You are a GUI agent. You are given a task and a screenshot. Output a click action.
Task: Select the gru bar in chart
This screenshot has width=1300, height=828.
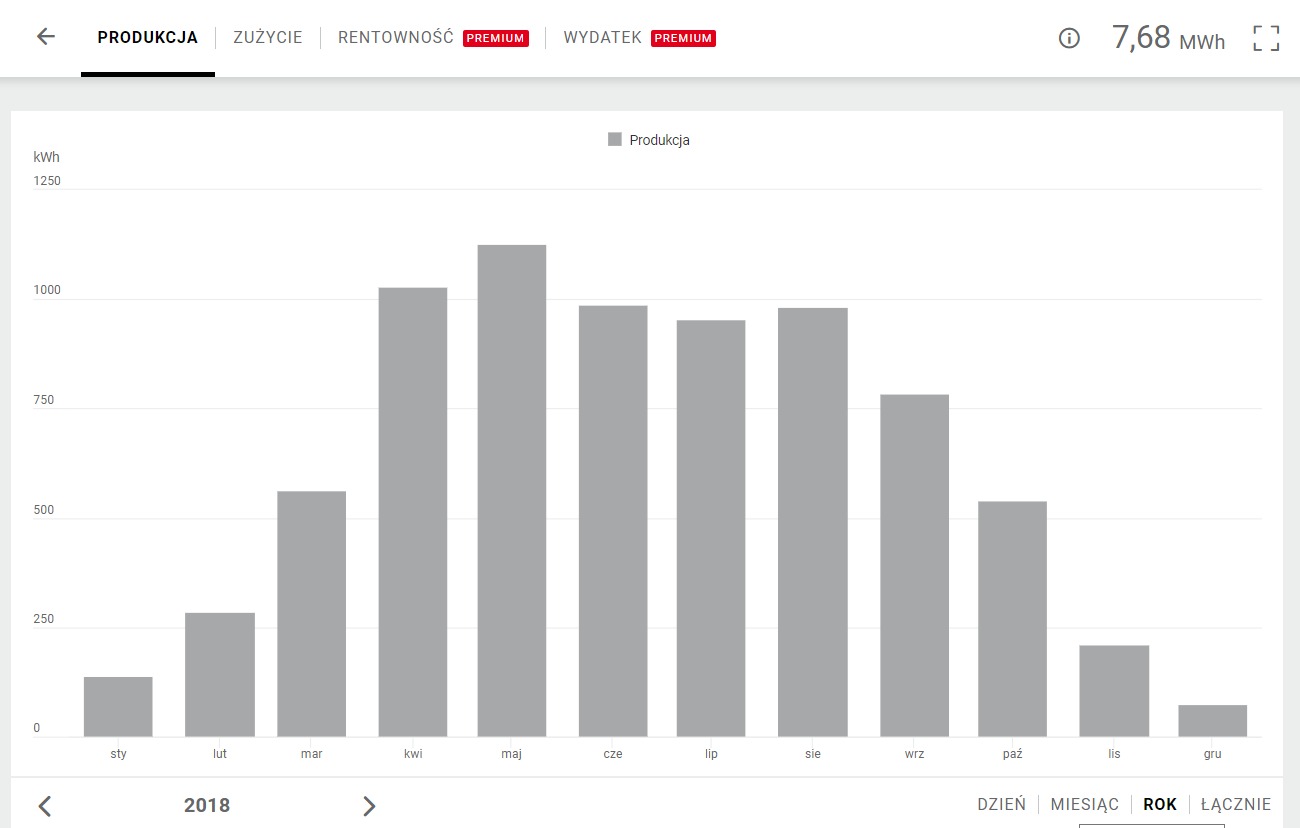(x=1212, y=721)
